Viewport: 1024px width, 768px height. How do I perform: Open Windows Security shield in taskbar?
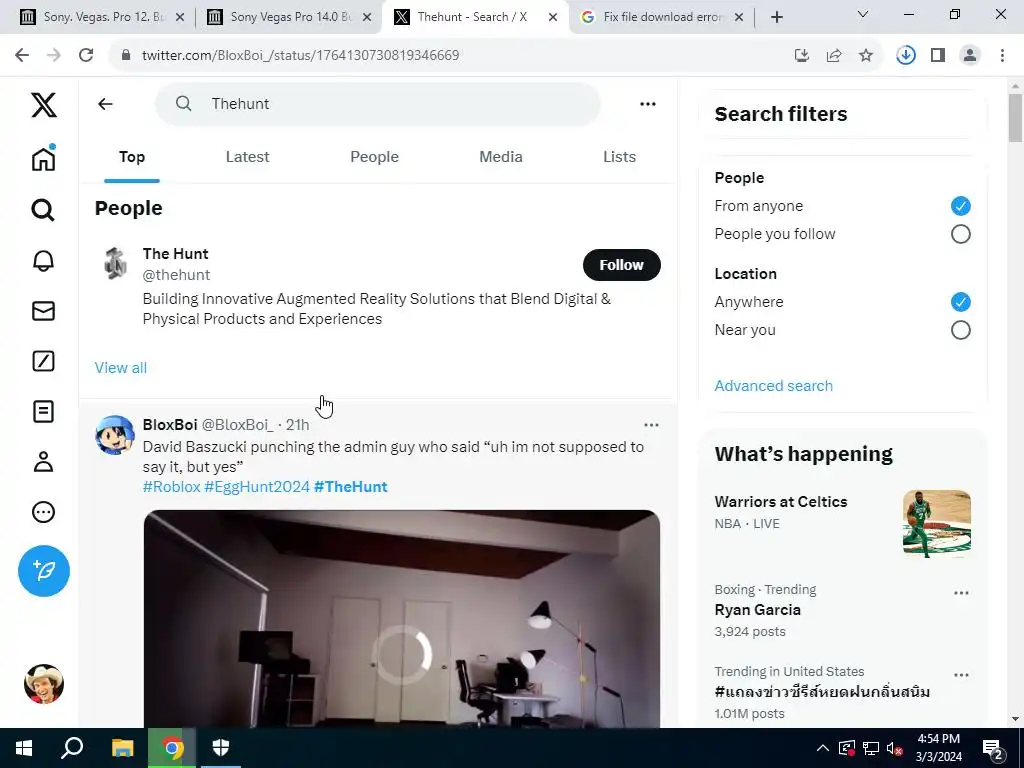click(221, 748)
